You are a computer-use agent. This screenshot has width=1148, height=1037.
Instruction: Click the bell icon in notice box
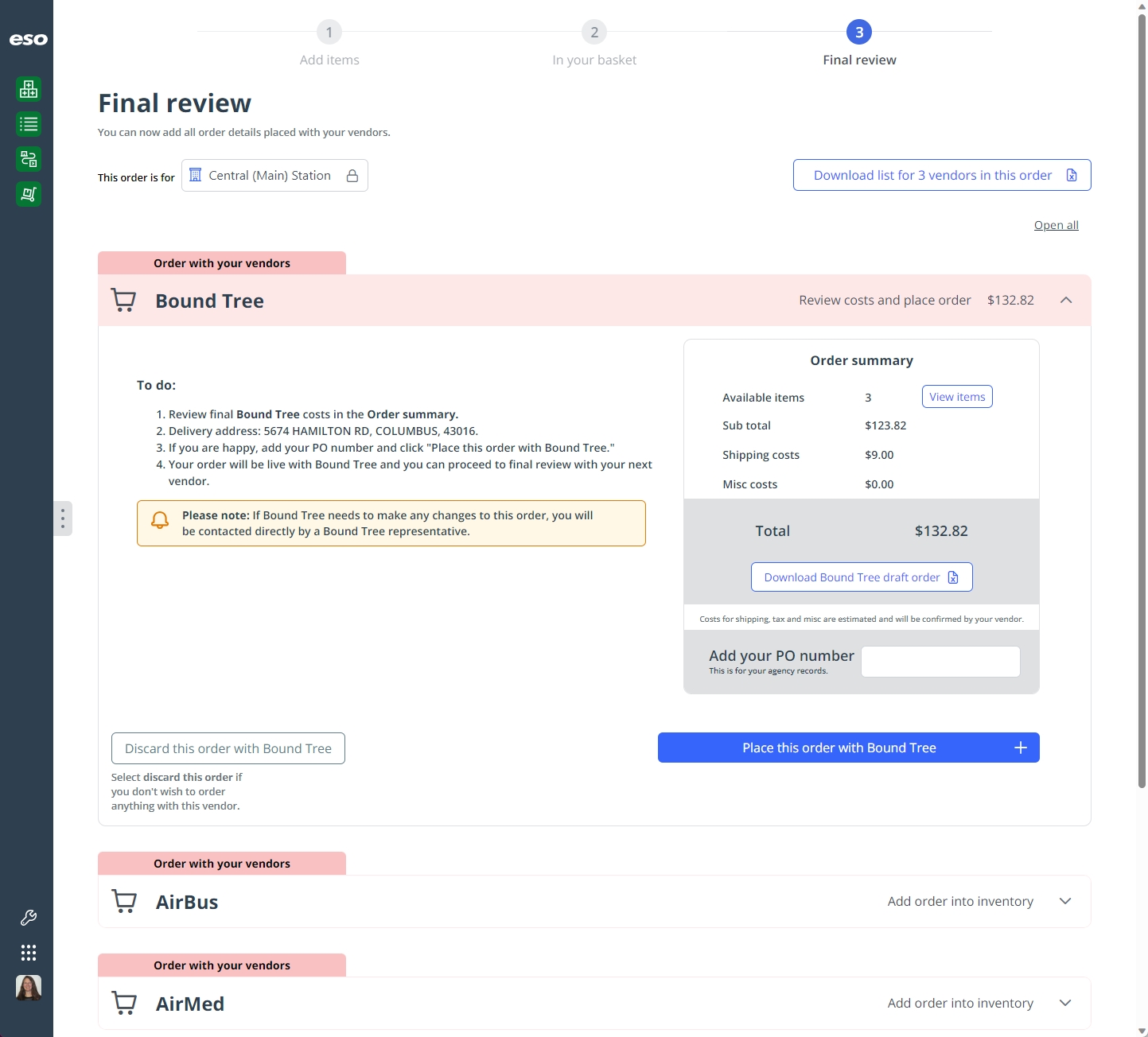coord(160,520)
